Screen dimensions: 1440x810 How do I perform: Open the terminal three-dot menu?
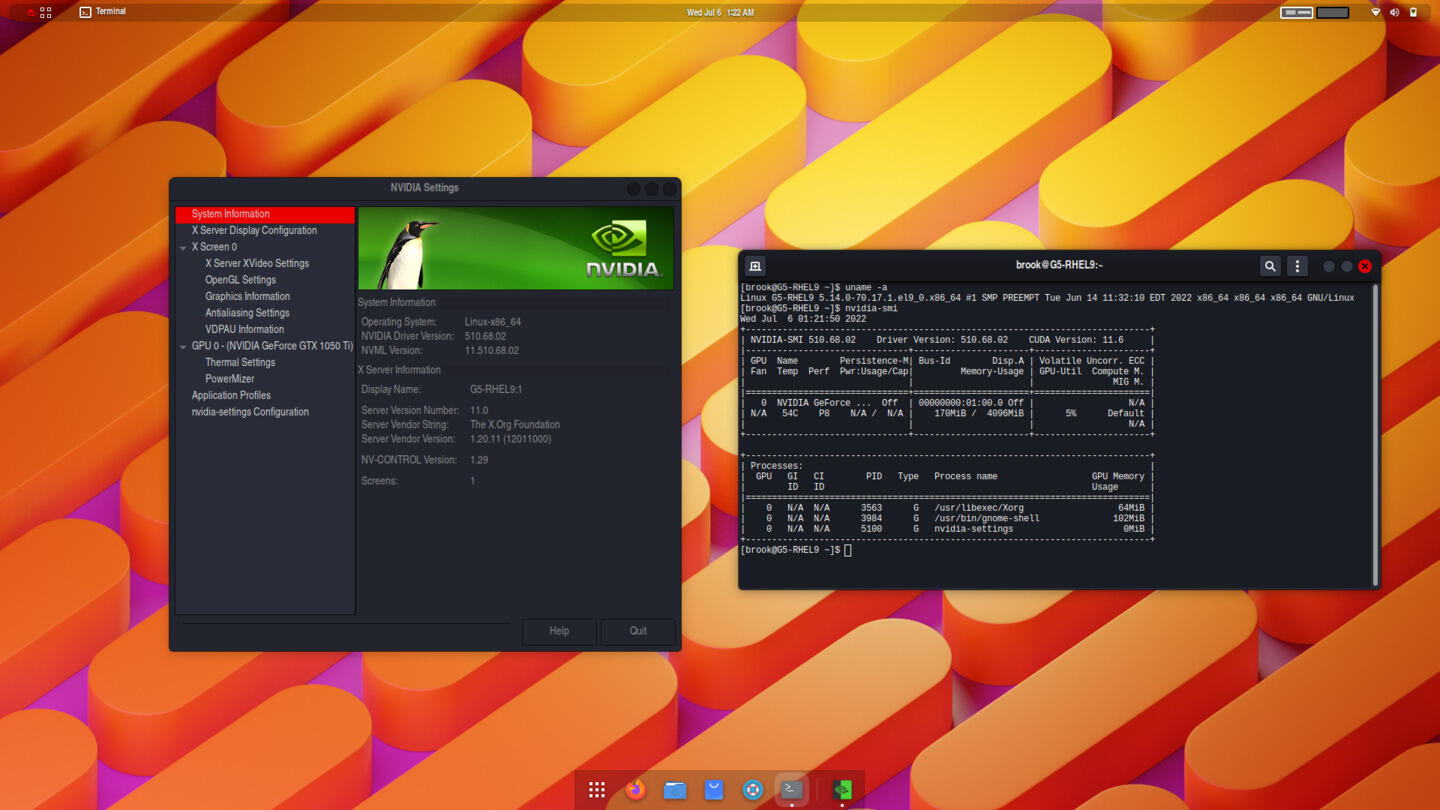click(1297, 266)
